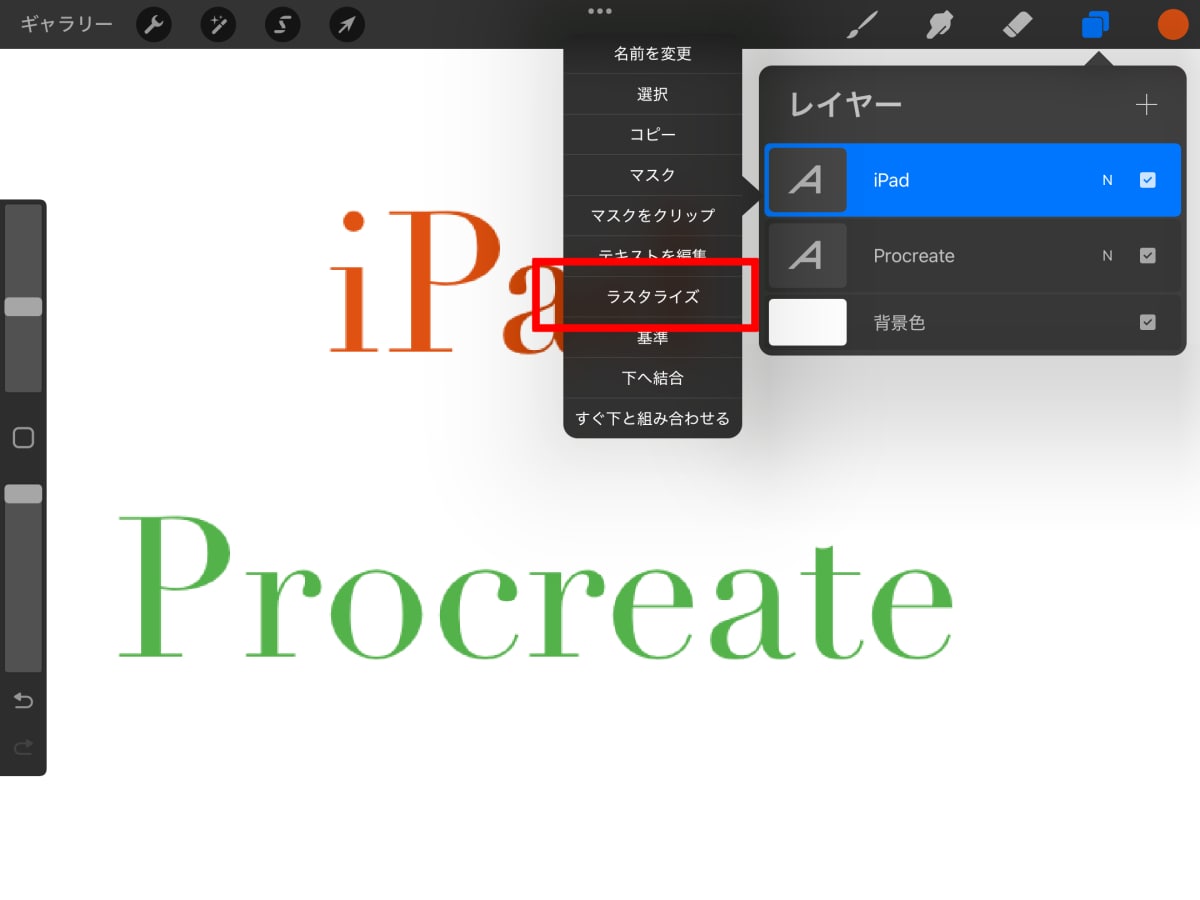
Task: Toggle 背景色 layer visibility checkbox
Action: point(1148,322)
